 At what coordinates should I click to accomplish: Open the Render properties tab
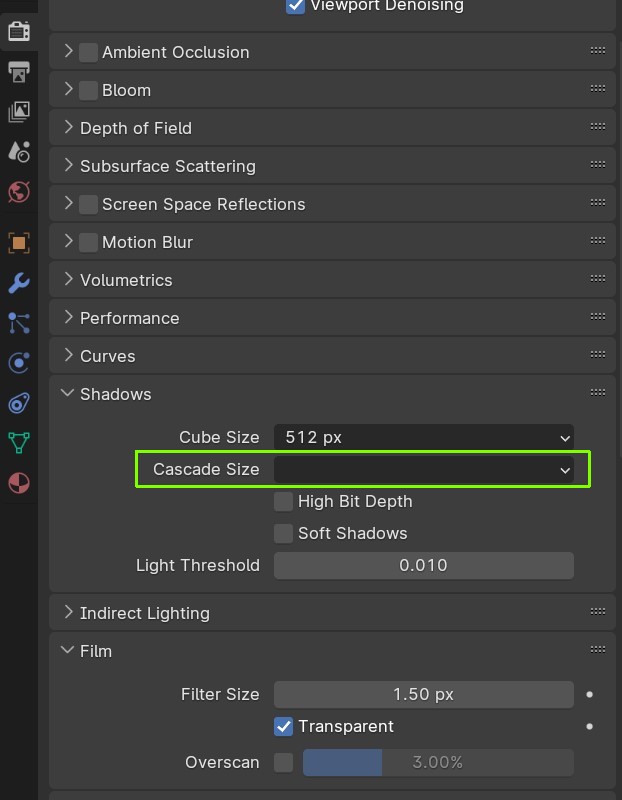click(x=19, y=32)
